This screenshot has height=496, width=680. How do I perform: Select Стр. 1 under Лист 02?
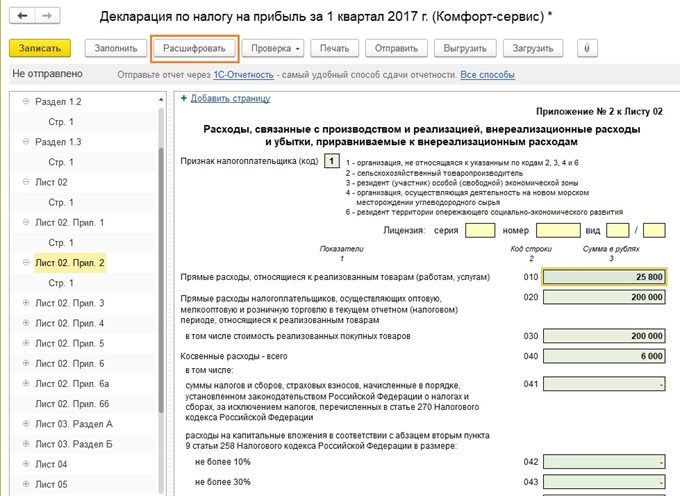click(61, 202)
